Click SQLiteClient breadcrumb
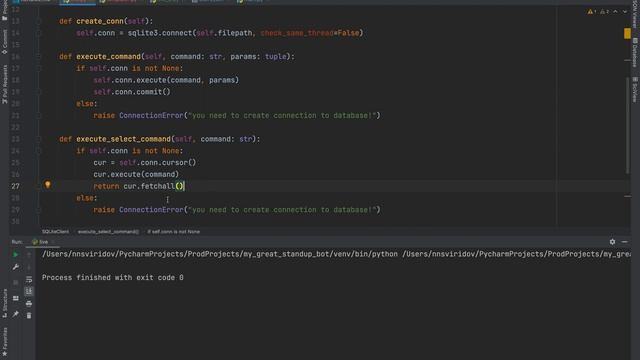640x360 pixels. [56, 231]
